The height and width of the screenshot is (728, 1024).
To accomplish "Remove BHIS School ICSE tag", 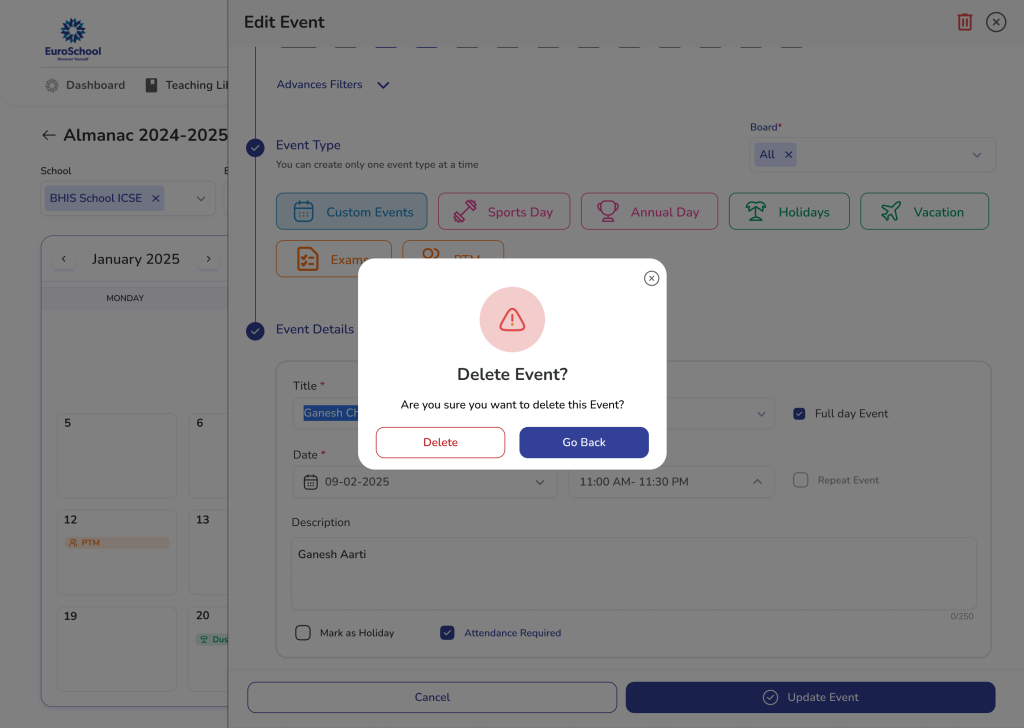I will (x=155, y=198).
